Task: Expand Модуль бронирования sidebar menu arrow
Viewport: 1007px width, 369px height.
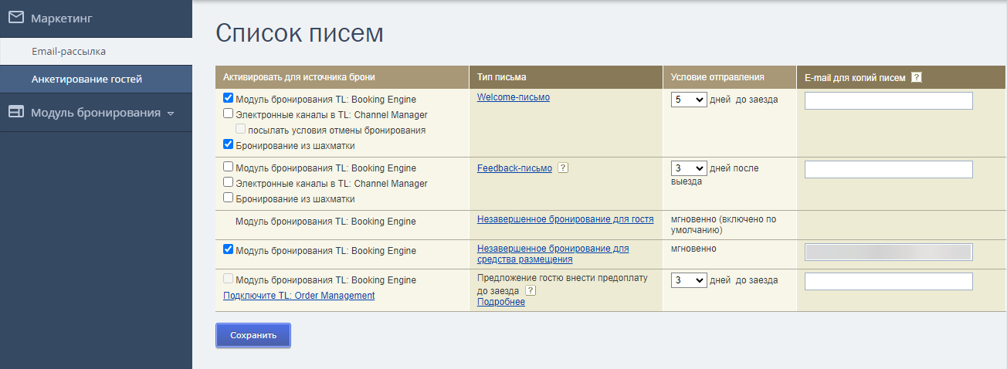Action: click(x=170, y=114)
